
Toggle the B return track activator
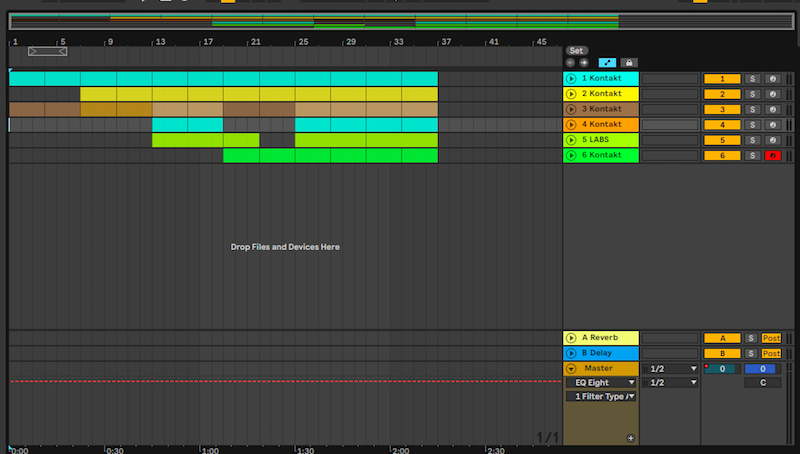[722, 353]
